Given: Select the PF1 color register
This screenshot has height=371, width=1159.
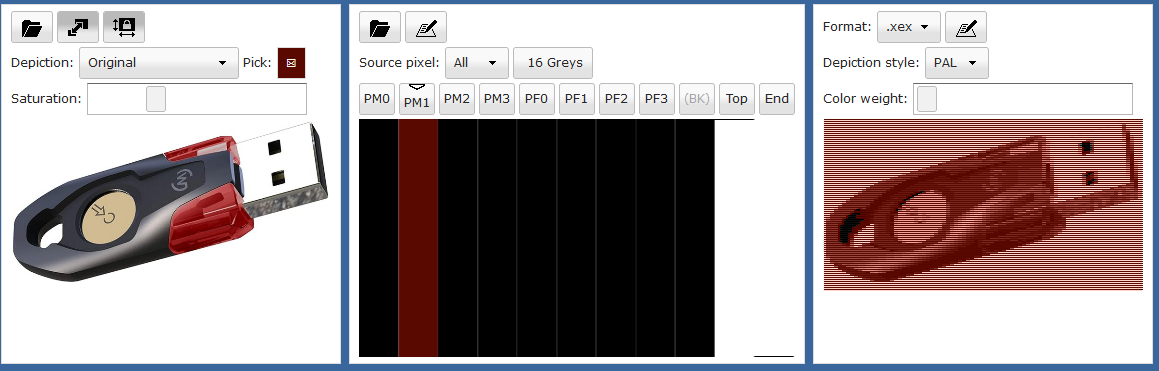Looking at the screenshot, I should coord(577,99).
